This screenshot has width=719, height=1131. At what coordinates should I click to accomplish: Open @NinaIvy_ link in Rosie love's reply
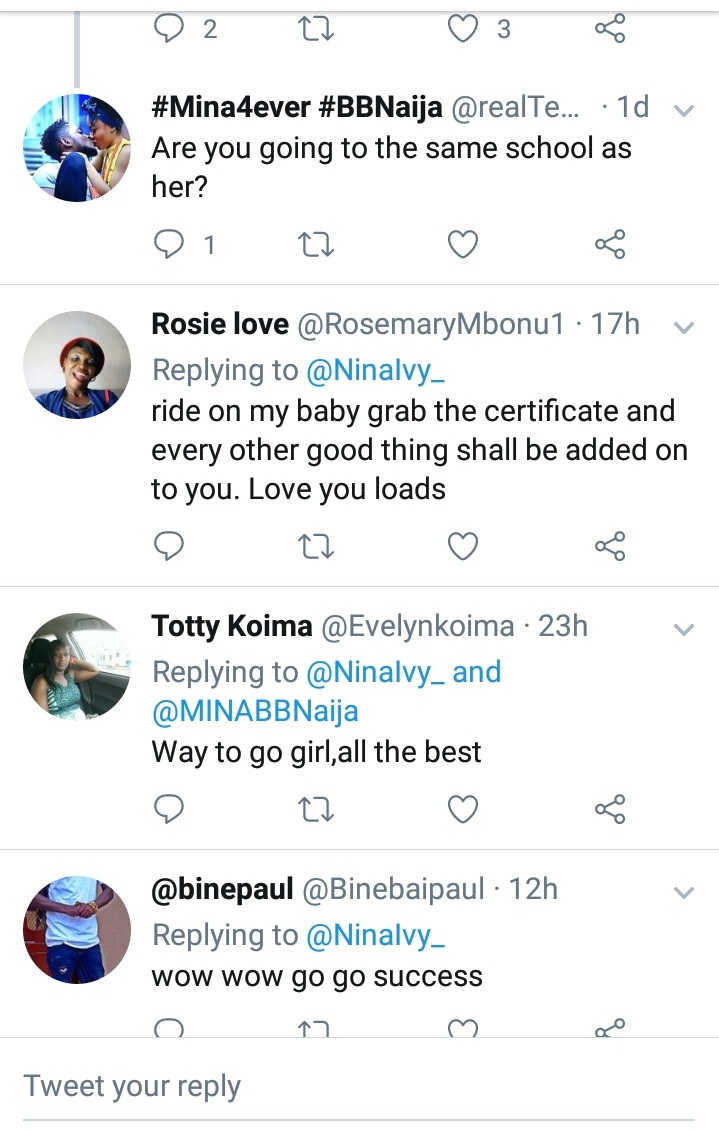coord(376,370)
